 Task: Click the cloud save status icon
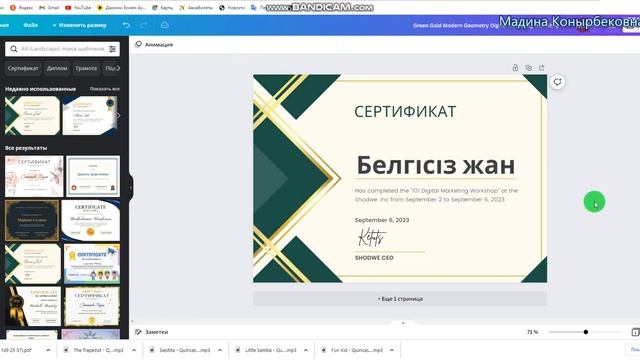[164, 25]
